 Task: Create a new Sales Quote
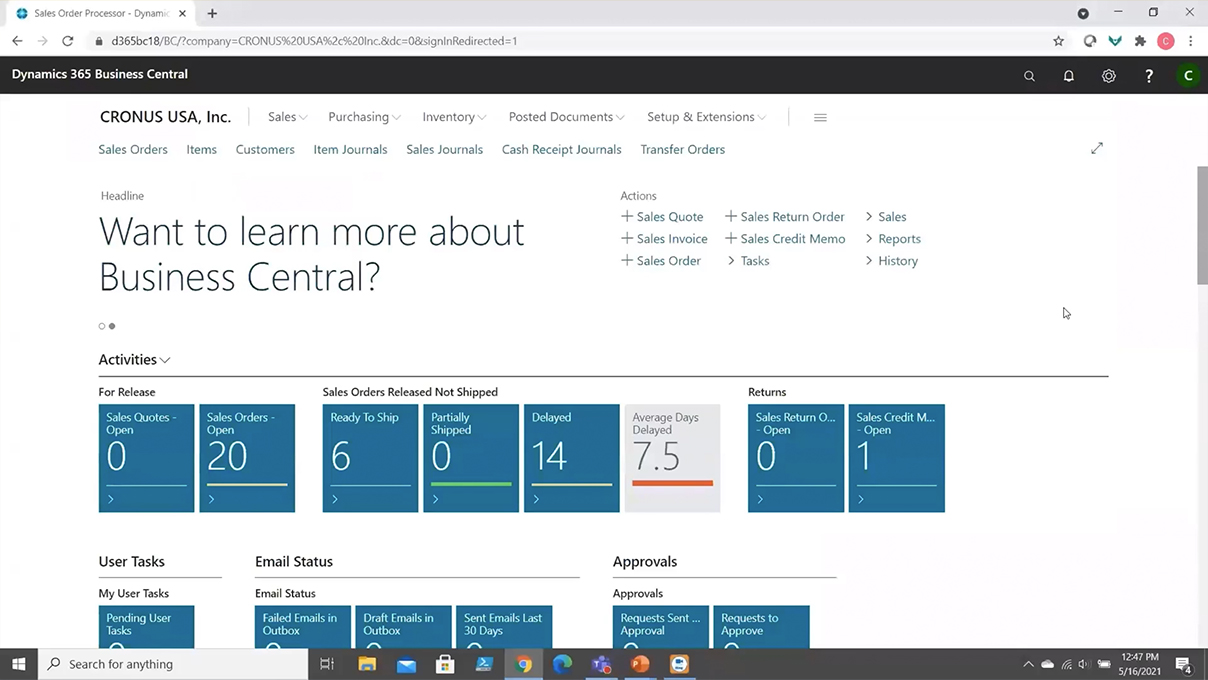662,217
